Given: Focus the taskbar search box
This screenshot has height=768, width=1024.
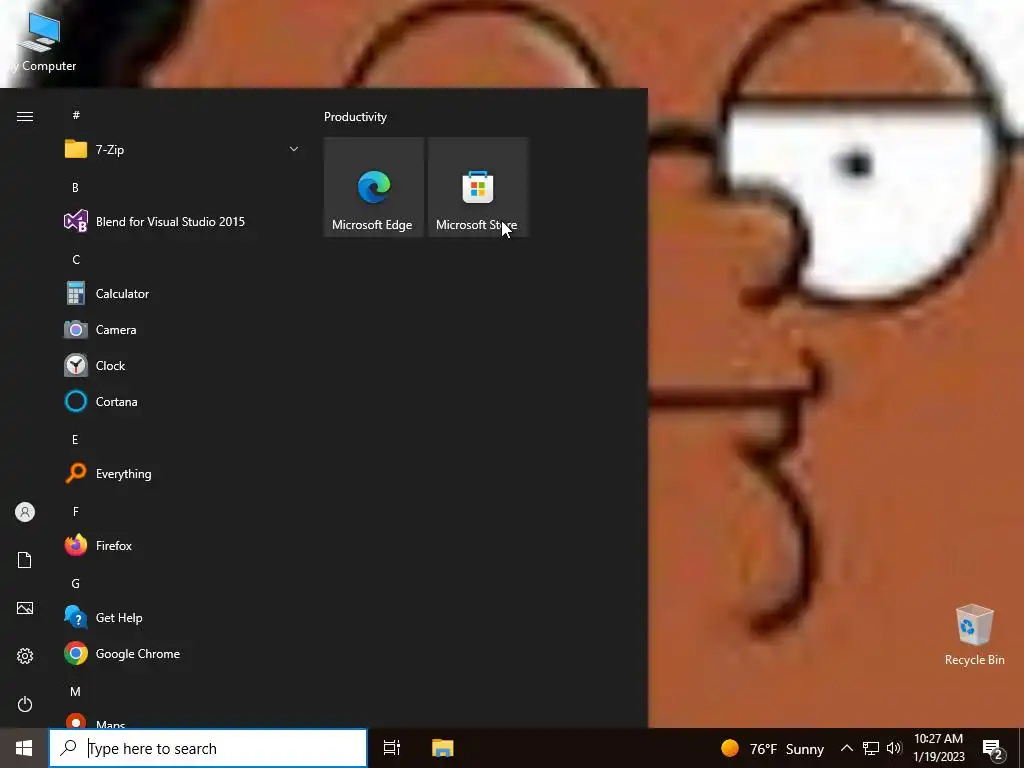Looking at the screenshot, I should click(x=208, y=748).
